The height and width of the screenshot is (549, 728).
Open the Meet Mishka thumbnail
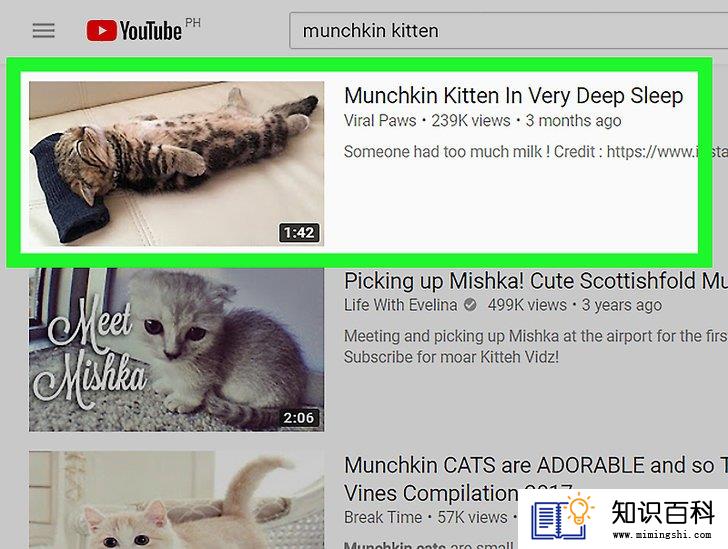(x=176, y=350)
